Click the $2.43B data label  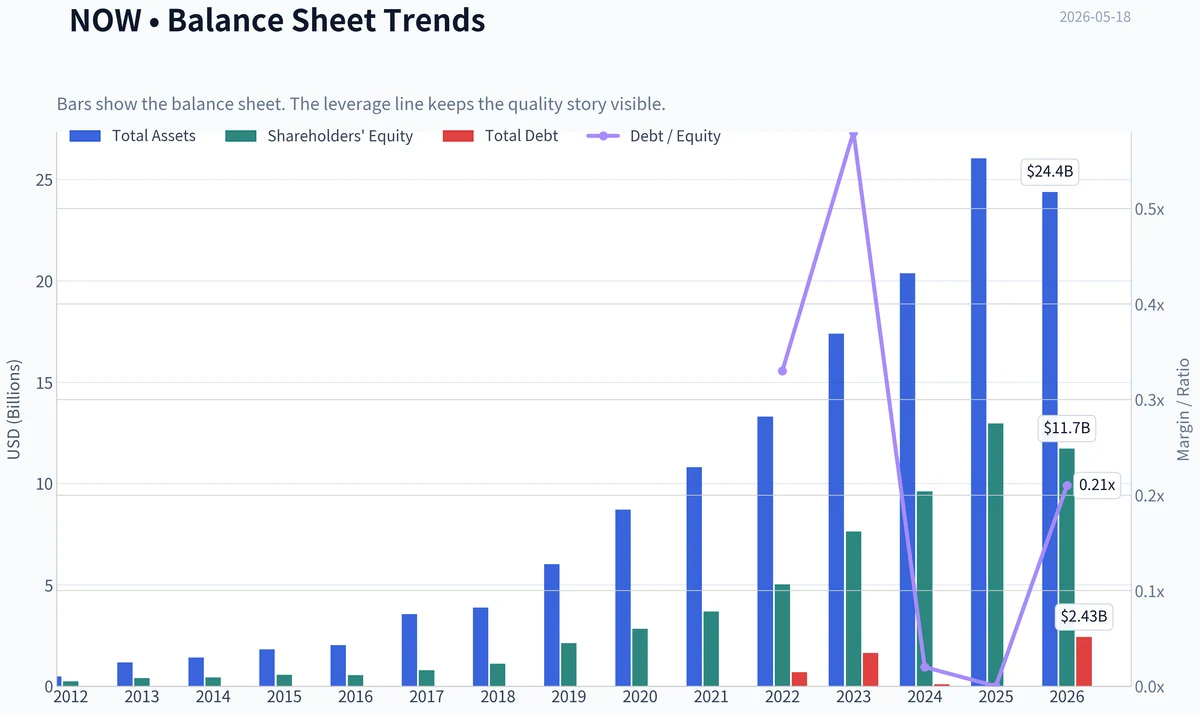pos(1084,617)
